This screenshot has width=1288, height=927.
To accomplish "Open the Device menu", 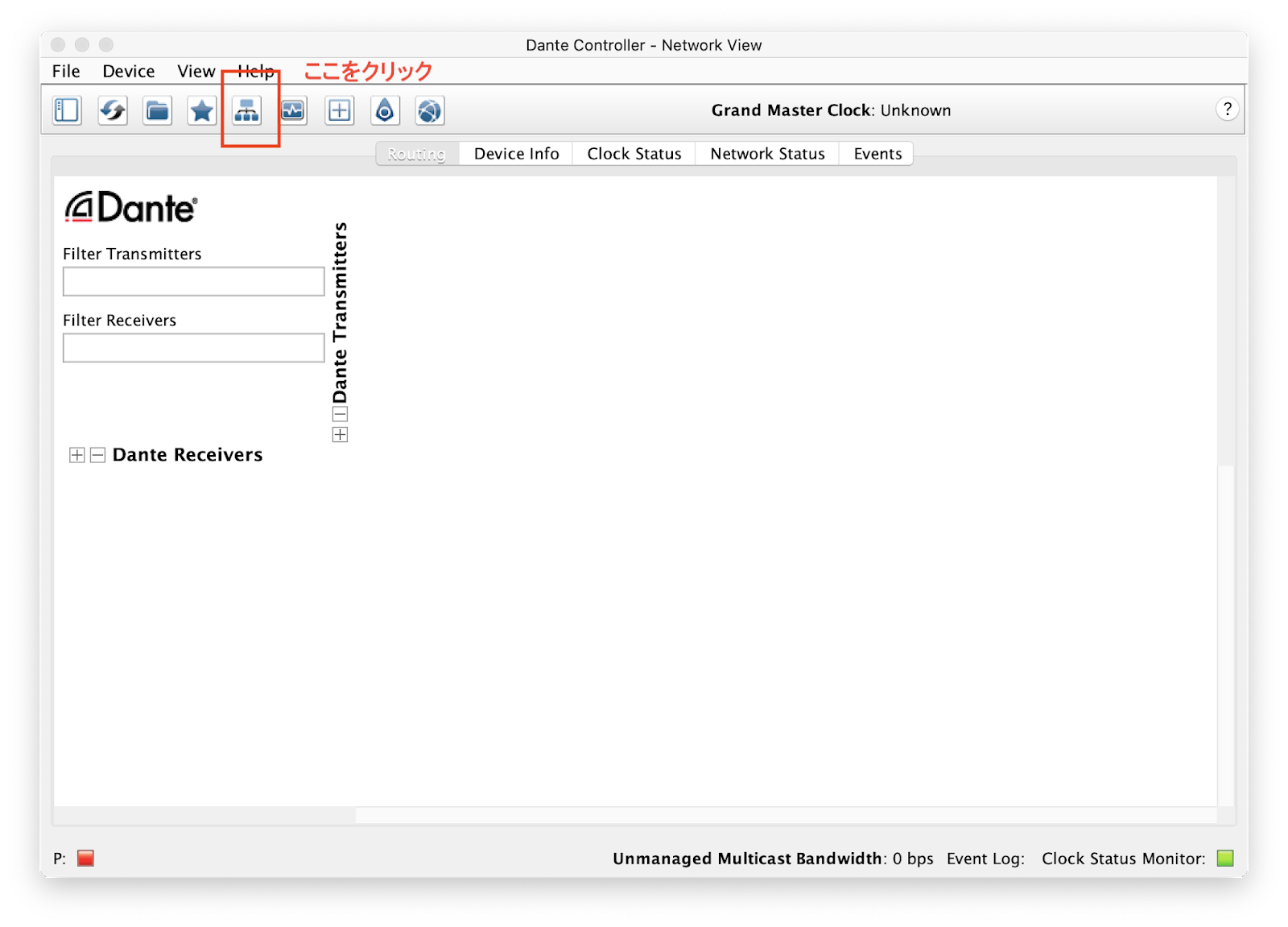I will coord(128,71).
